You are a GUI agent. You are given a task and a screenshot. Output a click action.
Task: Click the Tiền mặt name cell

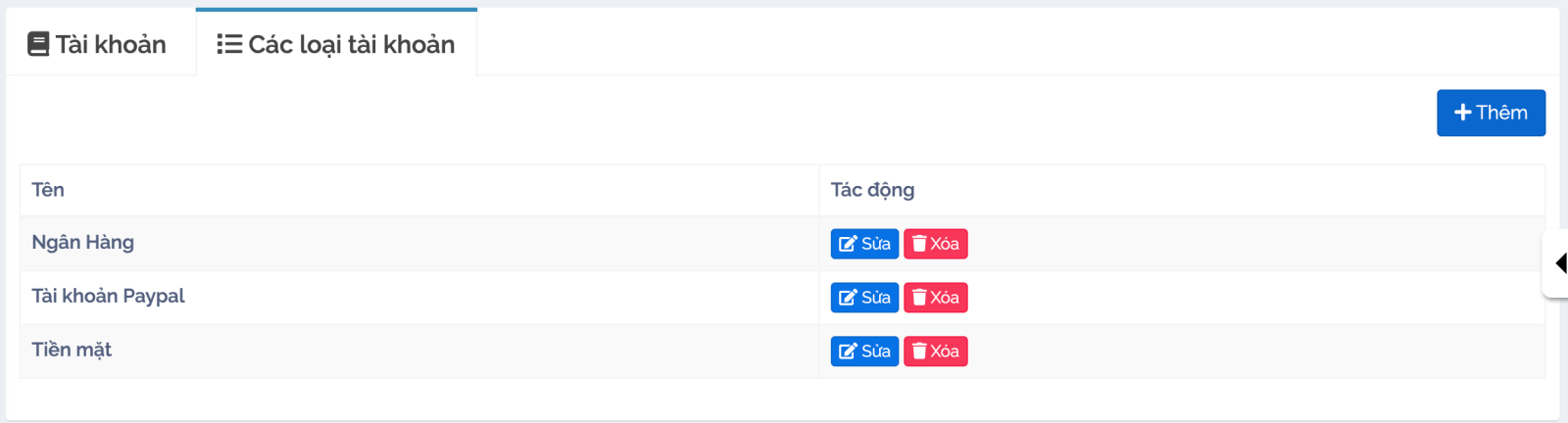(x=72, y=351)
